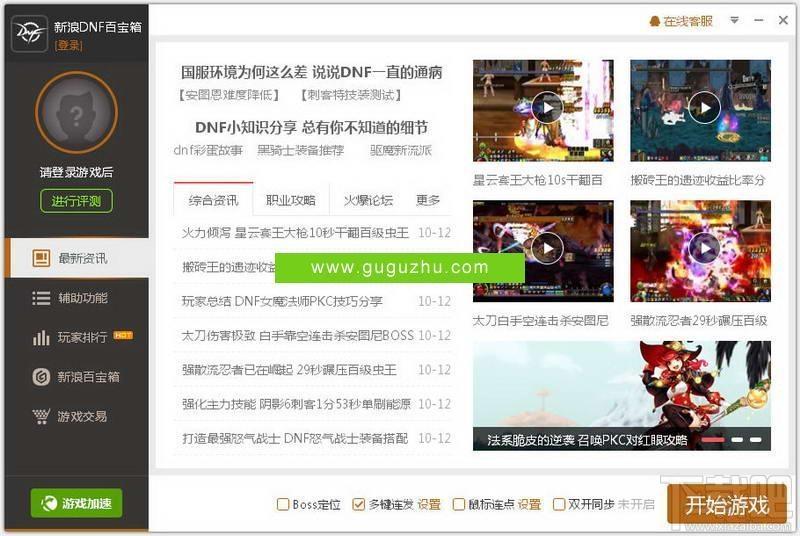This screenshot has height=536, width=800.
Task: Toggle the Boss定位 checkbox
Action: tap(283, 504)
